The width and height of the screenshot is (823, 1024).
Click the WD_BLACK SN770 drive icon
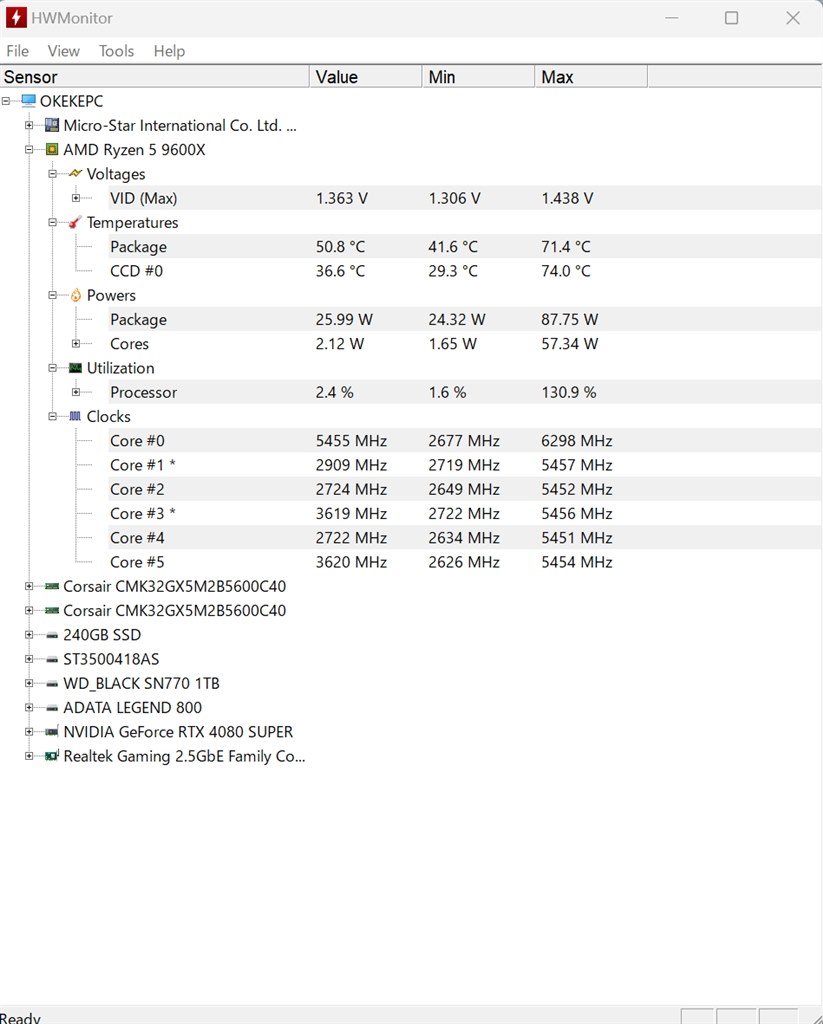(51, 683)
